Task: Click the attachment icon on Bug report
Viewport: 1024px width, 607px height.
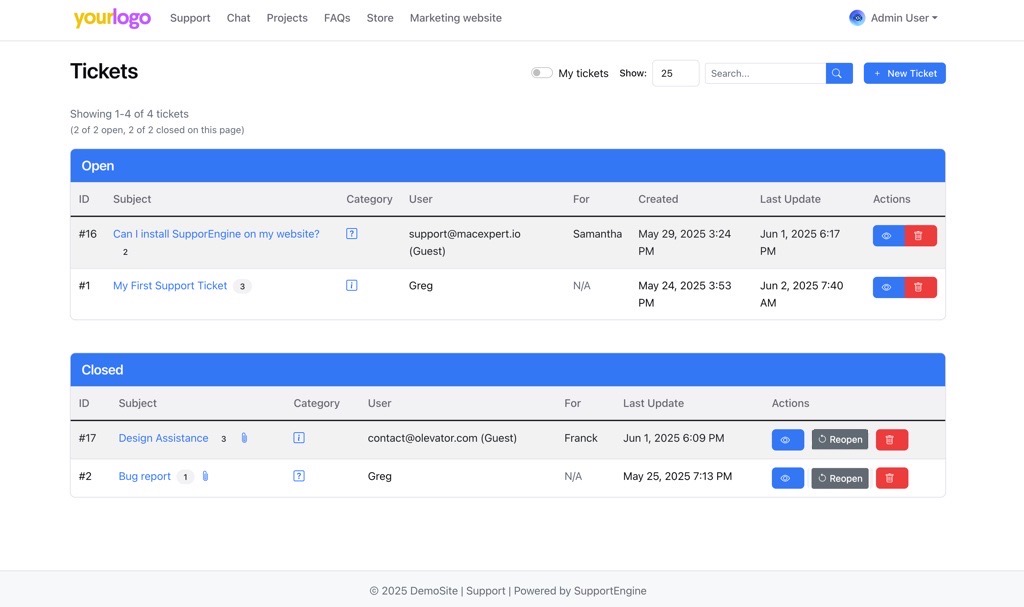Action: (x=204, y=476)
